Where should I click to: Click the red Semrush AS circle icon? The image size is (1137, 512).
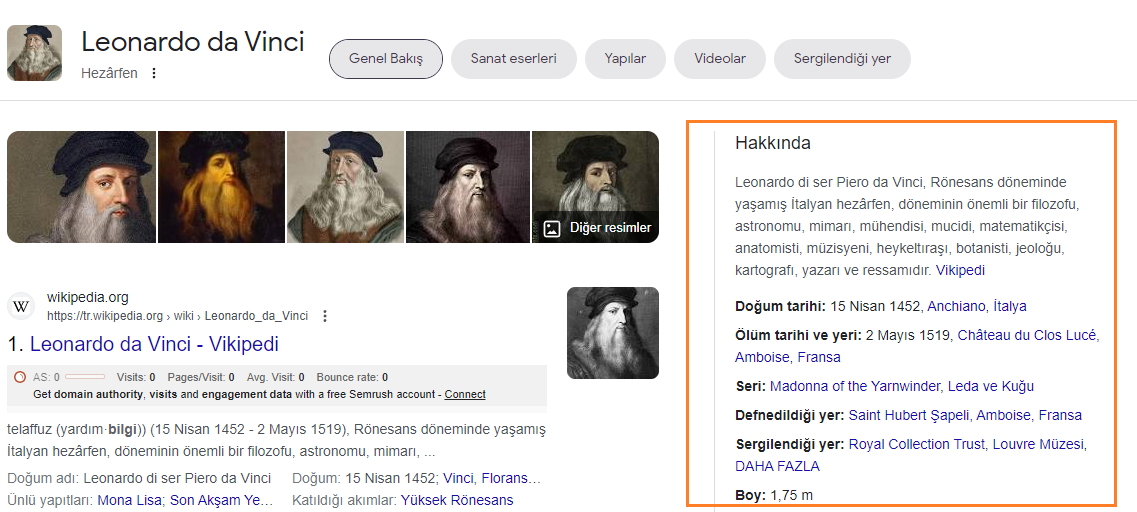click(x=20, y=377)
